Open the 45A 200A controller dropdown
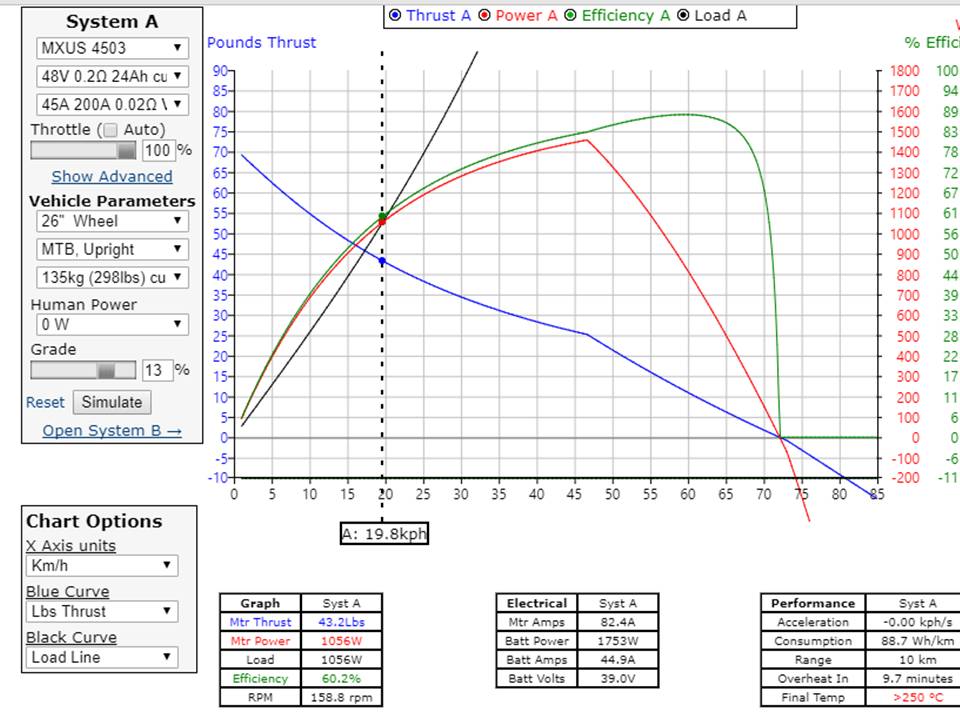This screenshot has height=720, width=960. 111,104
